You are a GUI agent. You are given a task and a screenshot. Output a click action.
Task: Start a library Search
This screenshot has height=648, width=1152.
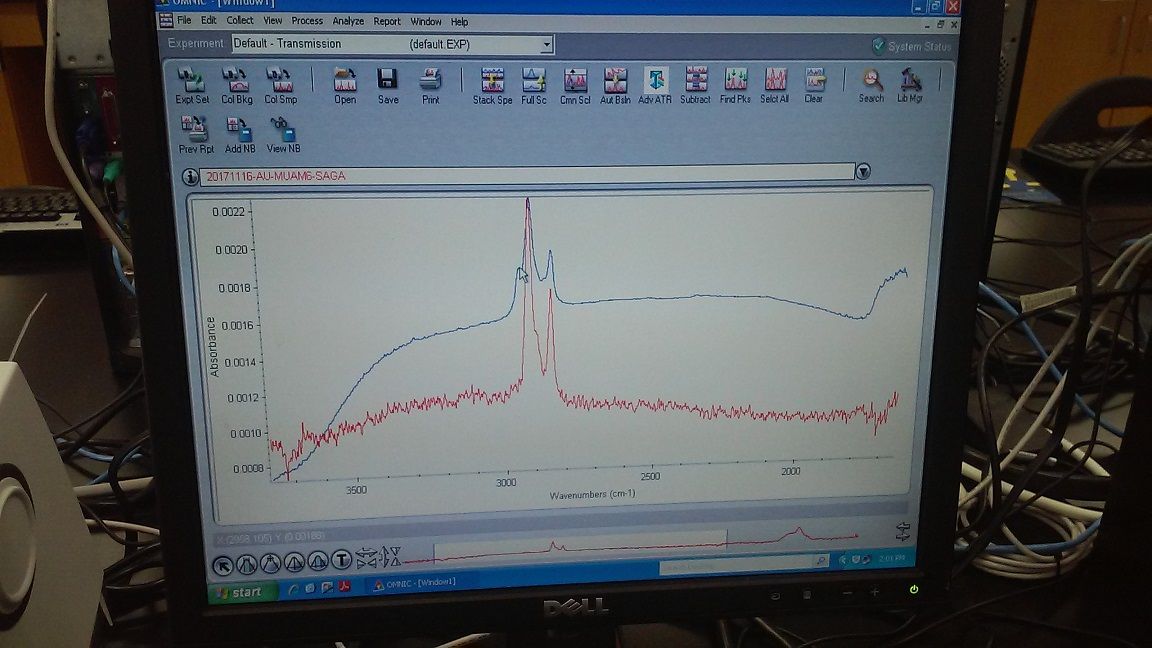pos(871,85)
